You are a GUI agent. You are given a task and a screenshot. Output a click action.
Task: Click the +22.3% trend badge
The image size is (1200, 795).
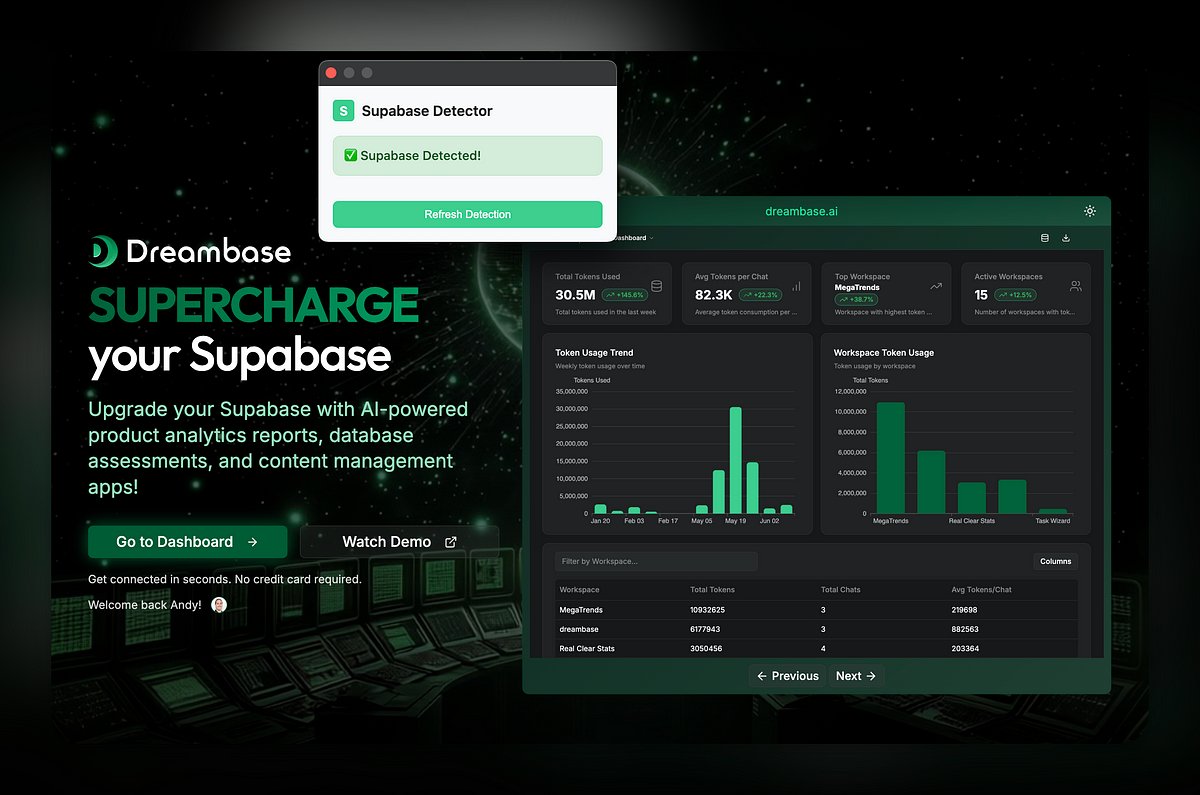(x=762, y=295)
